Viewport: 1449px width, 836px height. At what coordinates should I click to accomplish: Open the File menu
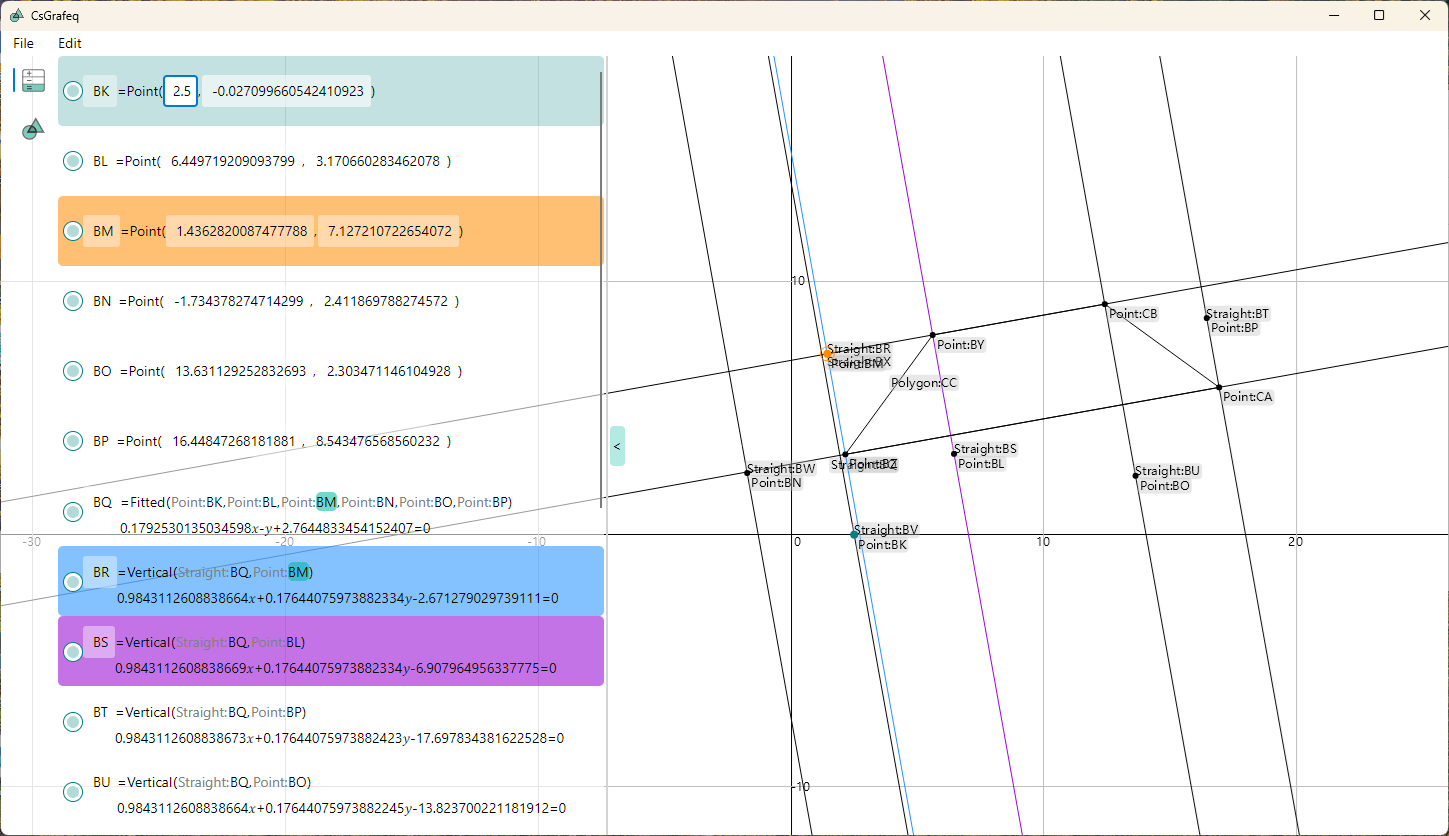click(23, 43)
